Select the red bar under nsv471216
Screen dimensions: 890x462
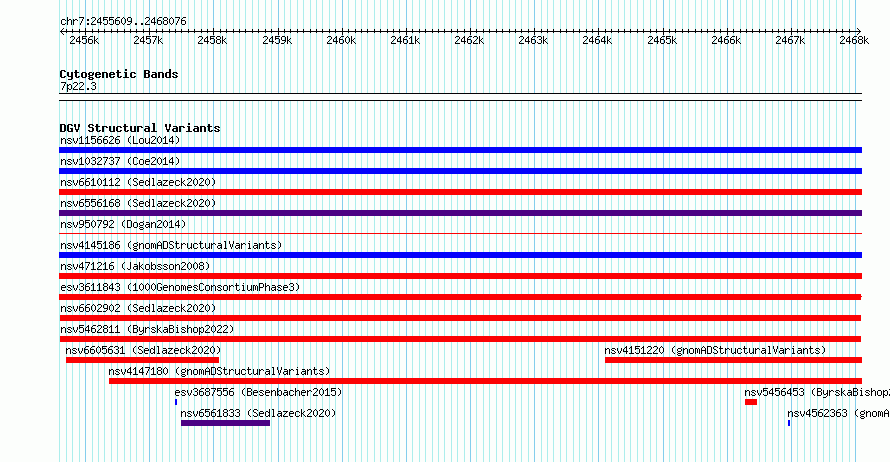(x=460, y=276)
